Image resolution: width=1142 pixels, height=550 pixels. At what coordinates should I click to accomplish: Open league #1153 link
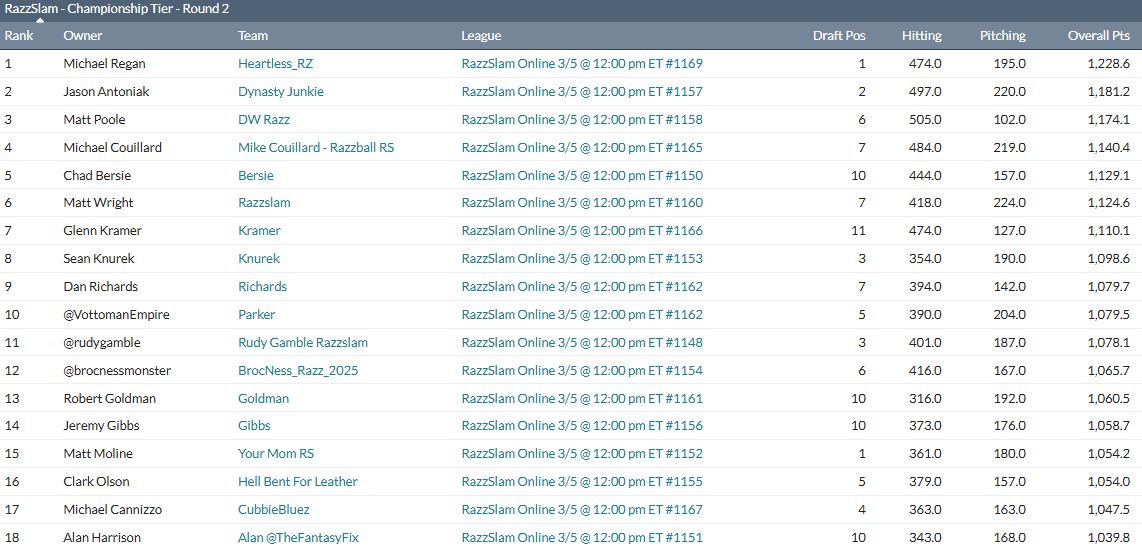[582, 259]
